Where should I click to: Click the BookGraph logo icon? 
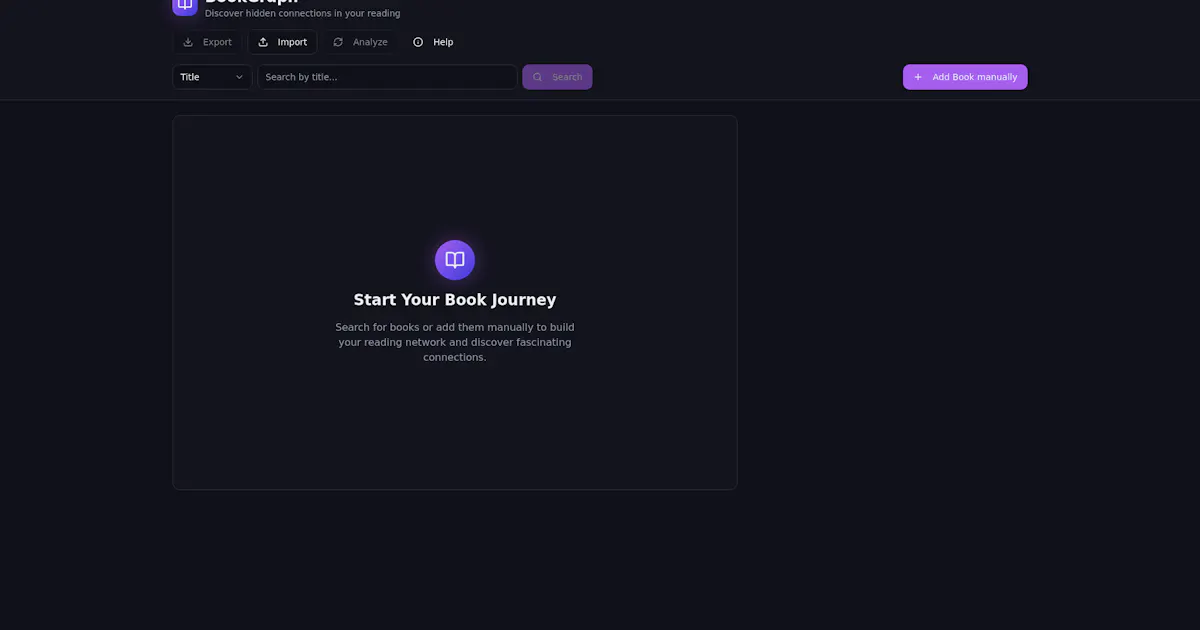point(185,6)
